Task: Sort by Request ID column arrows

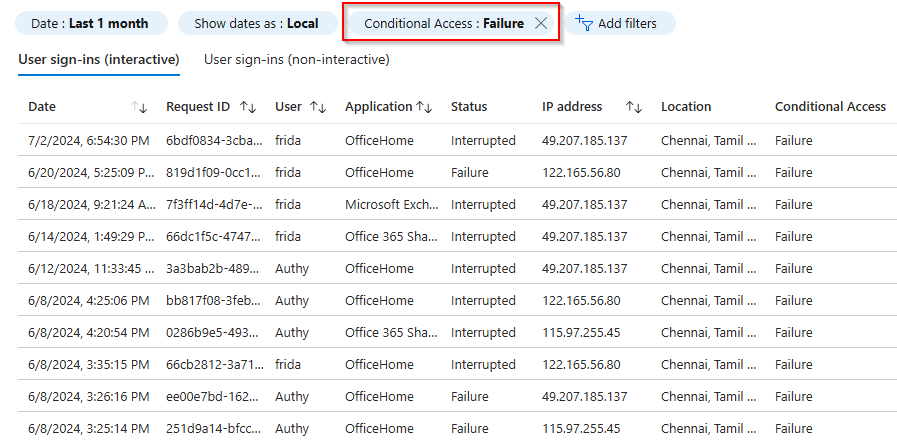Action: [248, 107]
